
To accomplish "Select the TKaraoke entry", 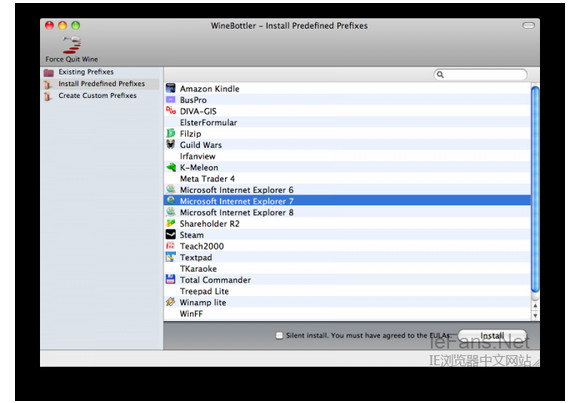I will [198, 269].
